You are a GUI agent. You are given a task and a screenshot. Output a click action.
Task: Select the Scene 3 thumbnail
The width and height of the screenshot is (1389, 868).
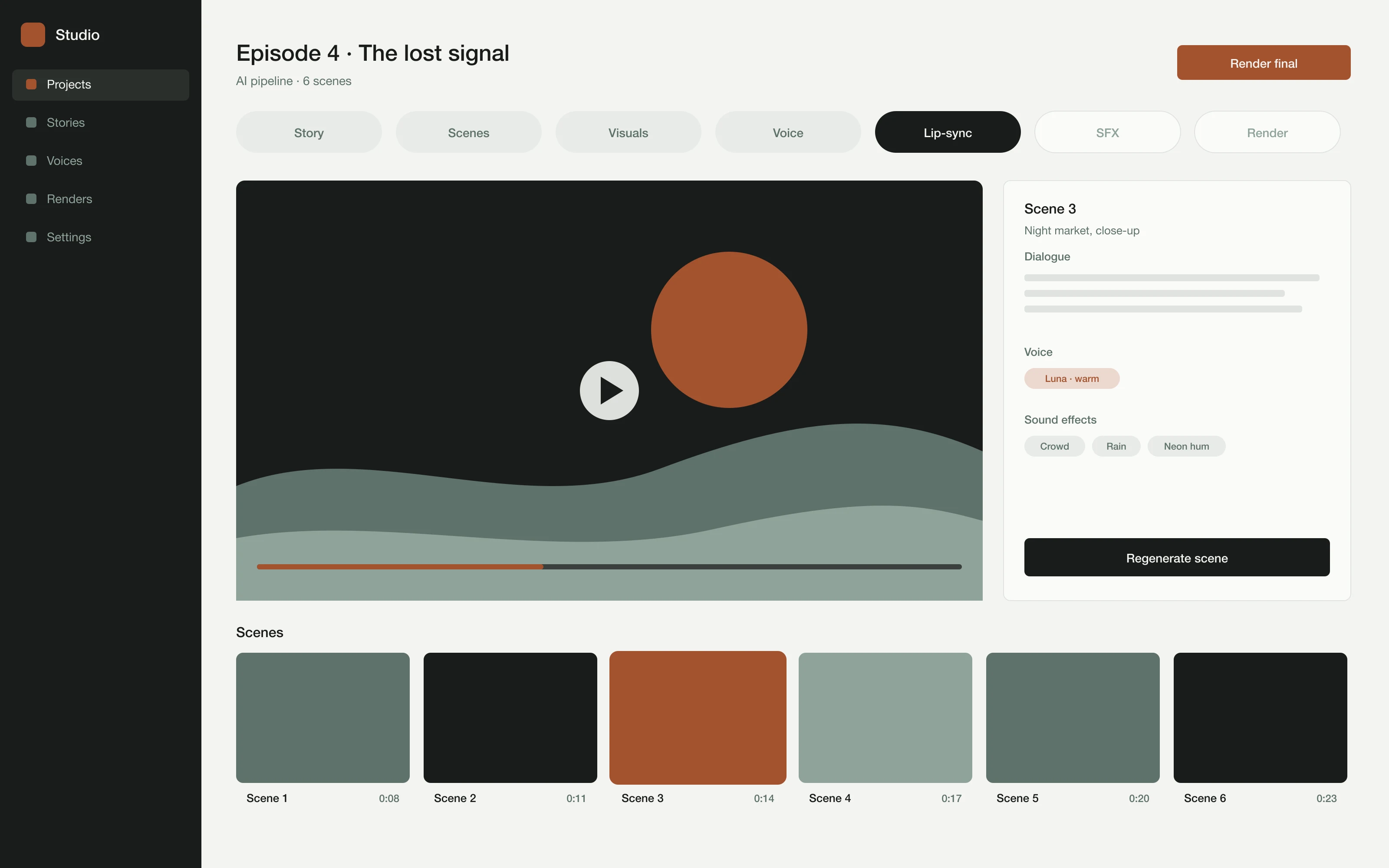[698, 717]
